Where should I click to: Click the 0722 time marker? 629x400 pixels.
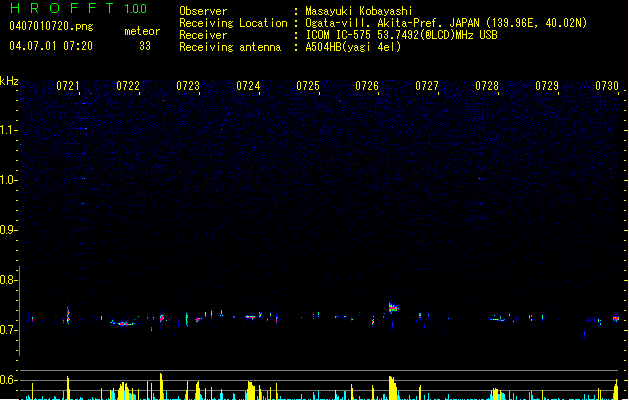point(128,85)
